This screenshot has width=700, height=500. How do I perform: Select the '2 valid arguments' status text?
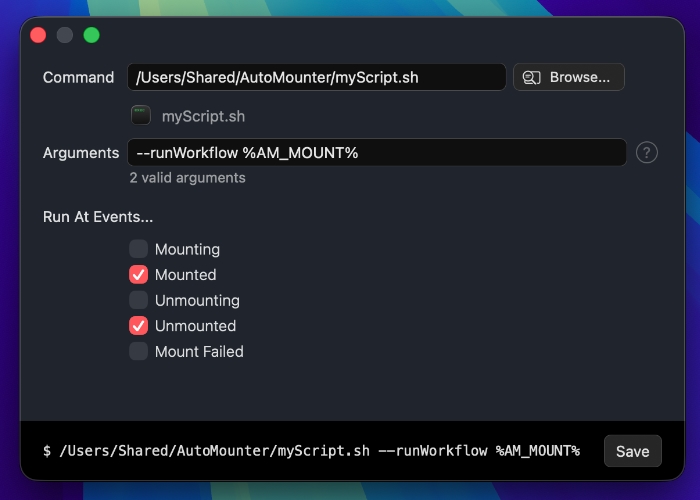188,178
